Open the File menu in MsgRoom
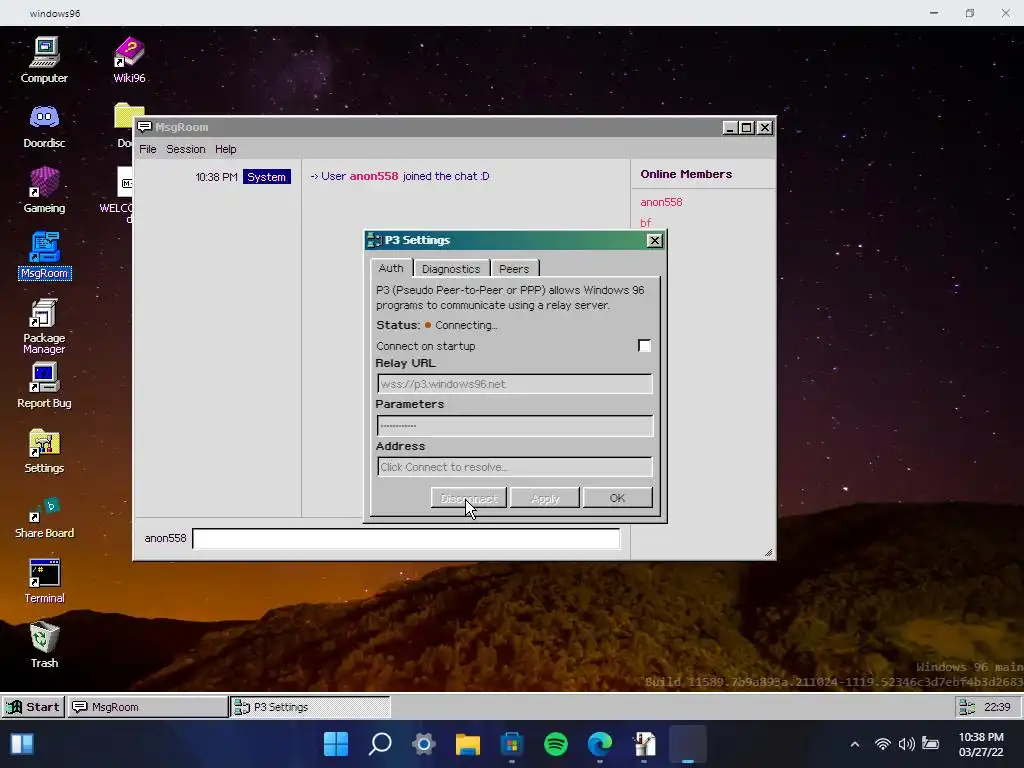 point(148,149)
